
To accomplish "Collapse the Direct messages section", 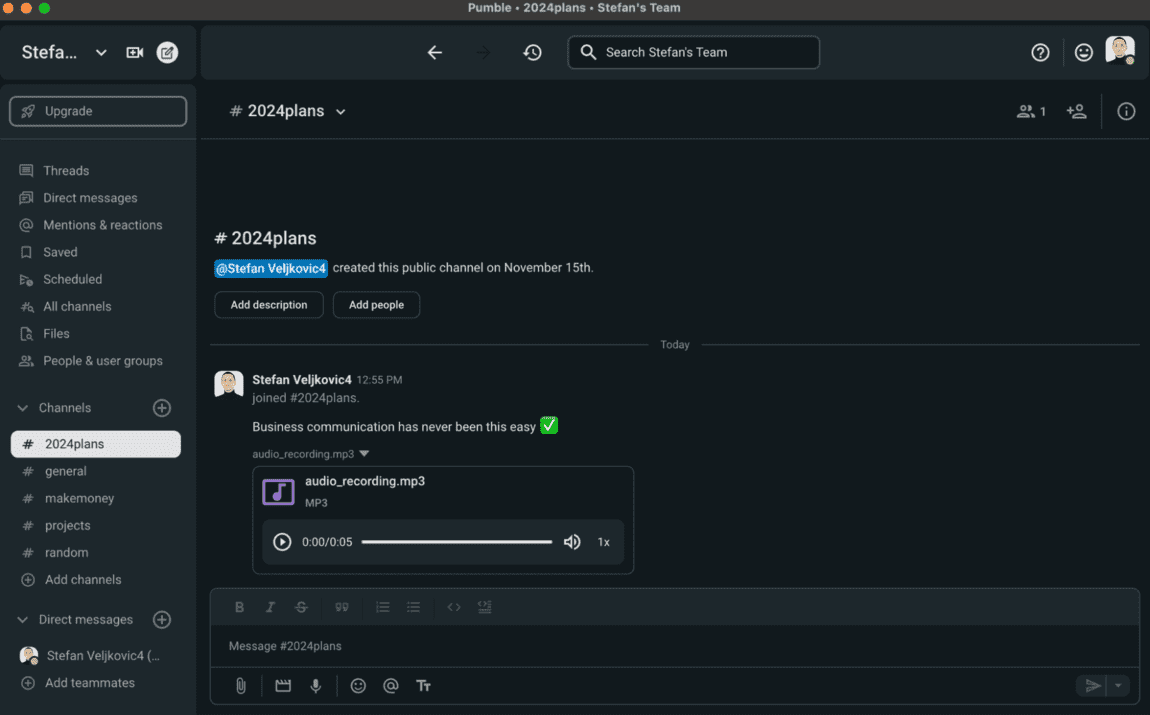I will click(x=23, y=620).
